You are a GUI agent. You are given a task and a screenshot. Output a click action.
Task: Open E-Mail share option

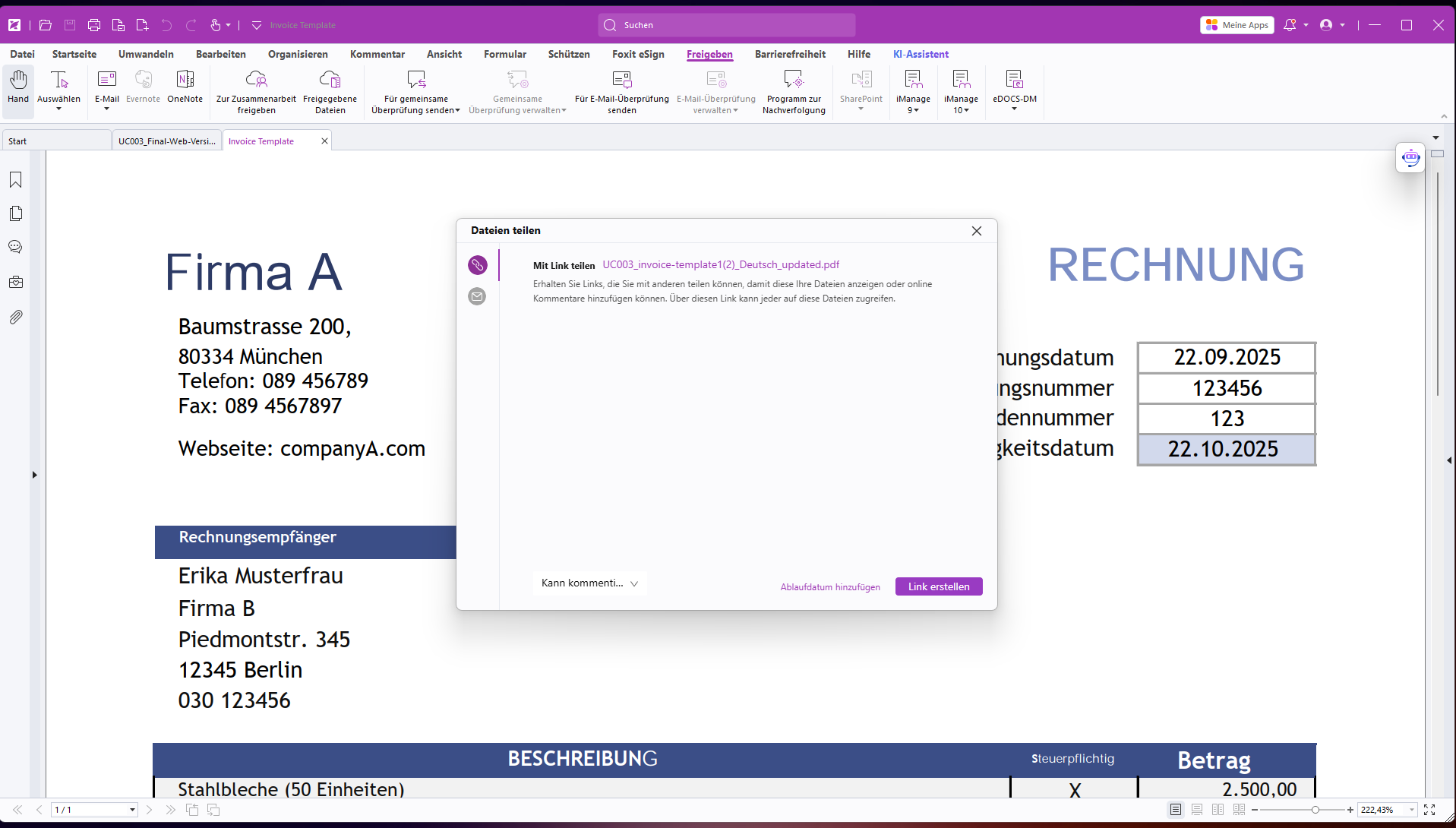pyautogui.click(x=107, y=90)
